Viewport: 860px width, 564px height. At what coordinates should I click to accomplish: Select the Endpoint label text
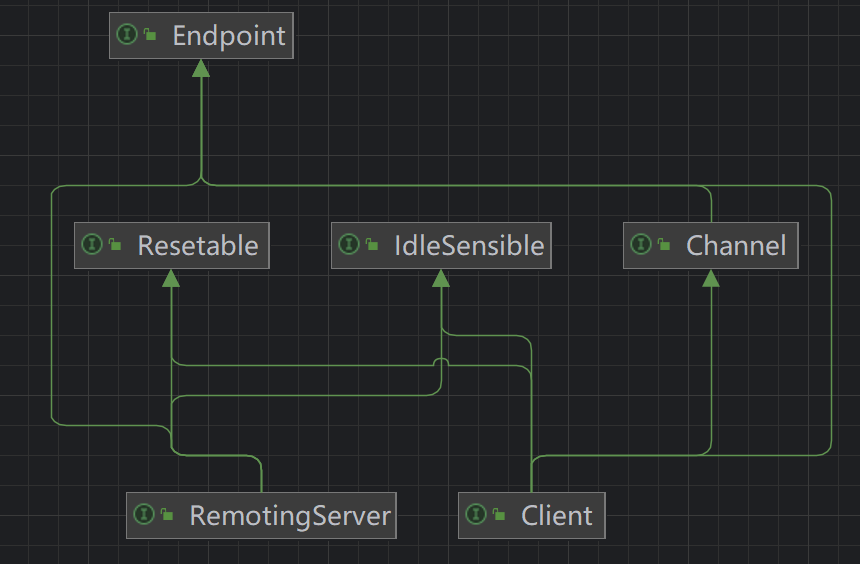[x=229, y=36]
